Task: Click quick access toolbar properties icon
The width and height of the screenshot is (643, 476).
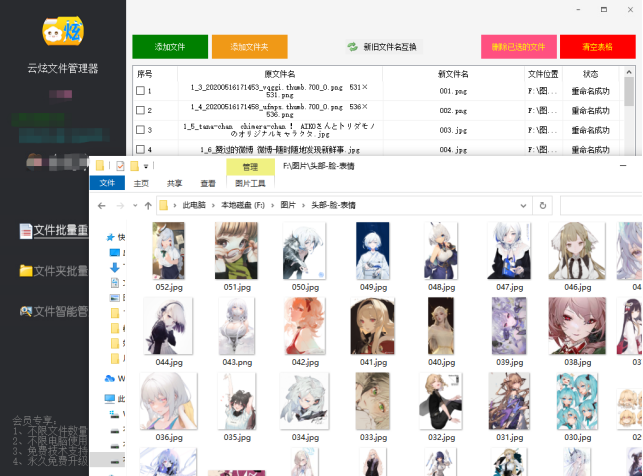Action: pyautogui.click(x=120, y=166)
